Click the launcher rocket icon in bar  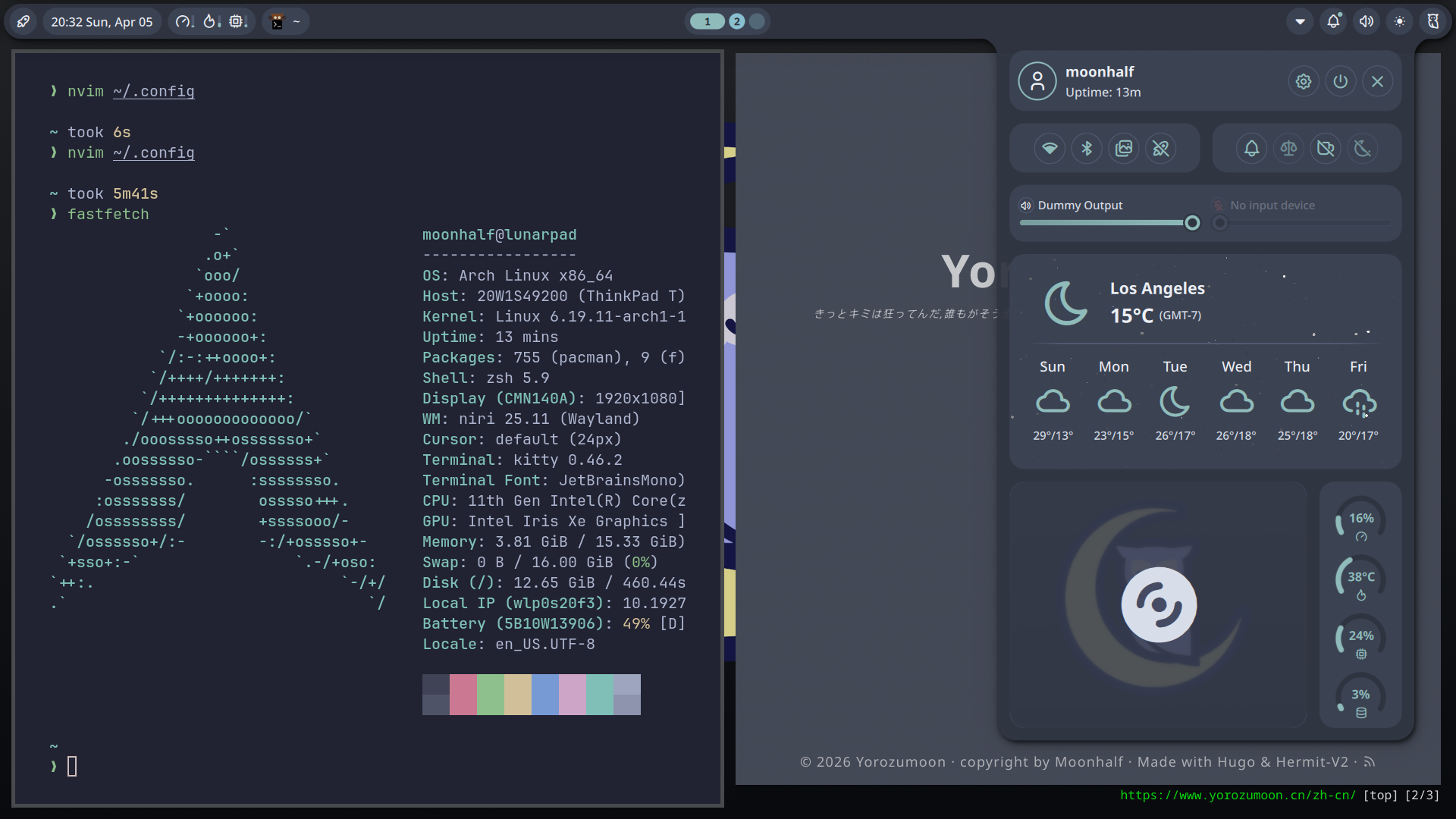24,21
